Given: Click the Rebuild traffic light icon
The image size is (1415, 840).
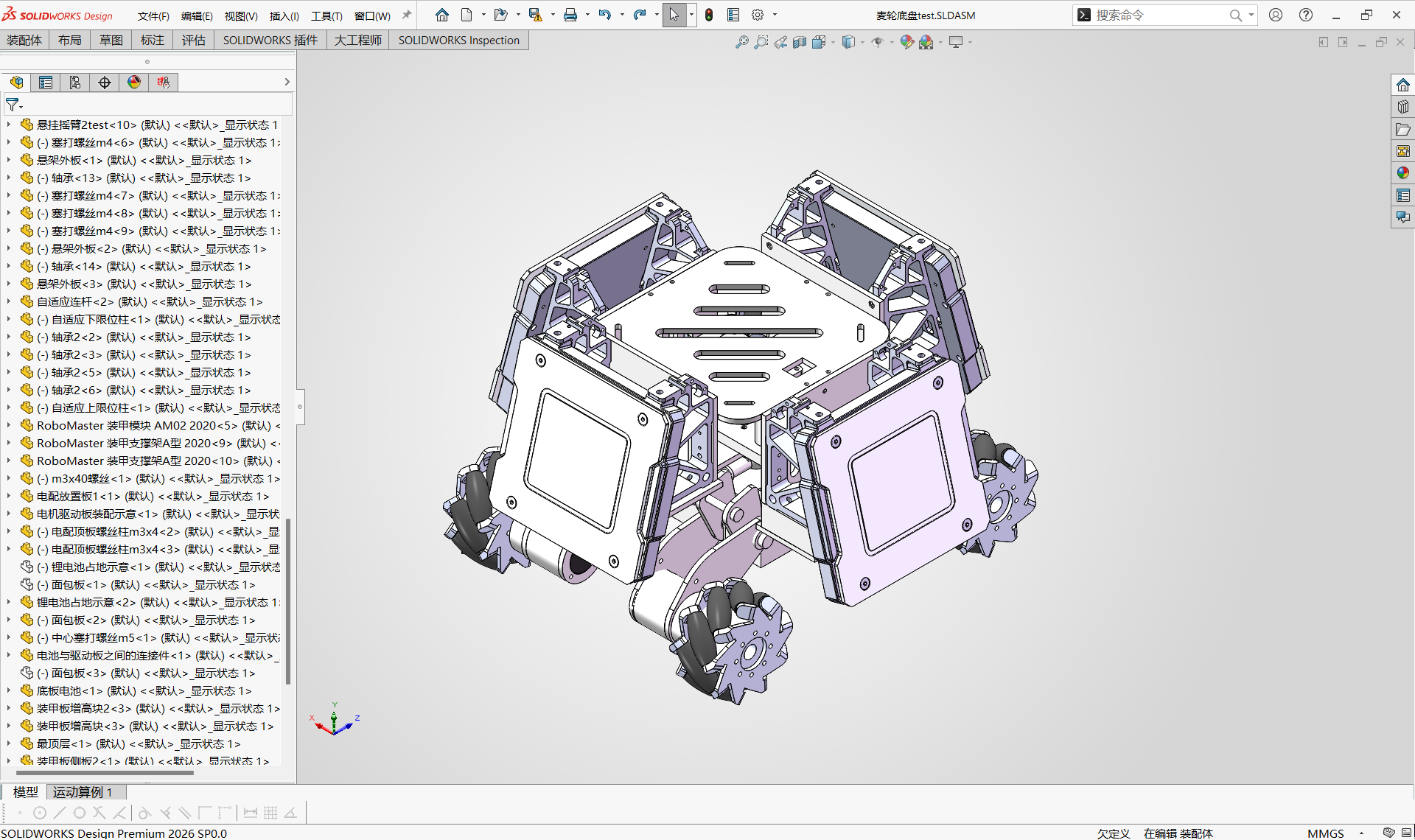Looking at the screenshot, I should click(x=709, y=15).
